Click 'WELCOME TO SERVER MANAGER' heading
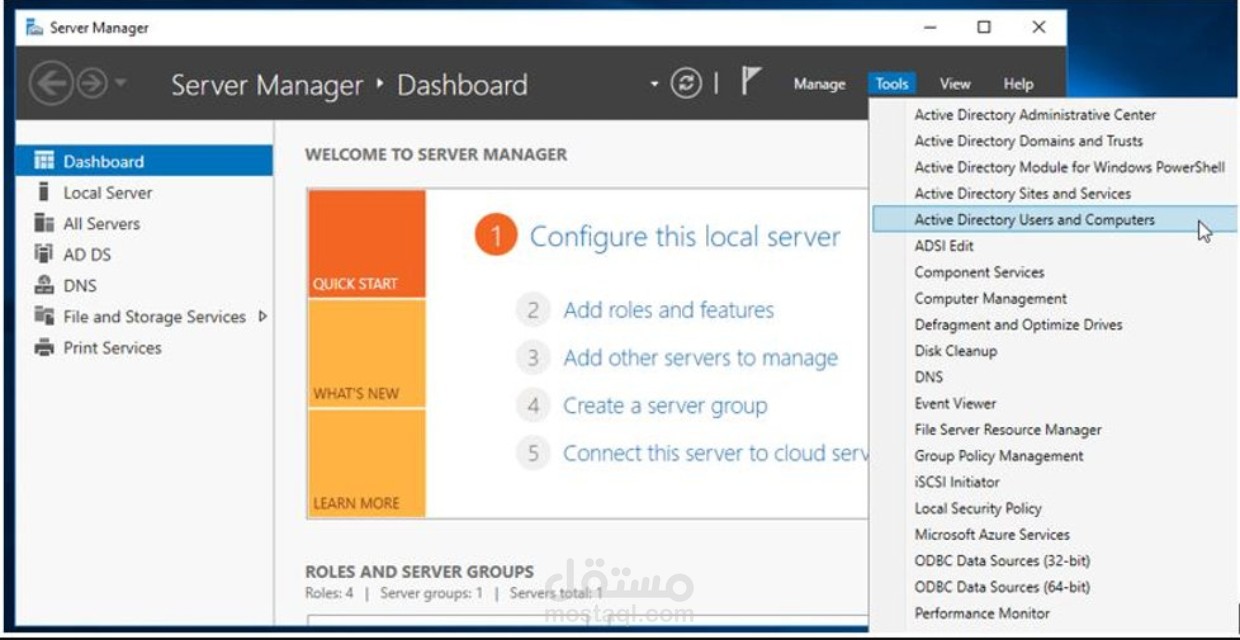This screenshot has height=640, width=1240. (436, 155)
